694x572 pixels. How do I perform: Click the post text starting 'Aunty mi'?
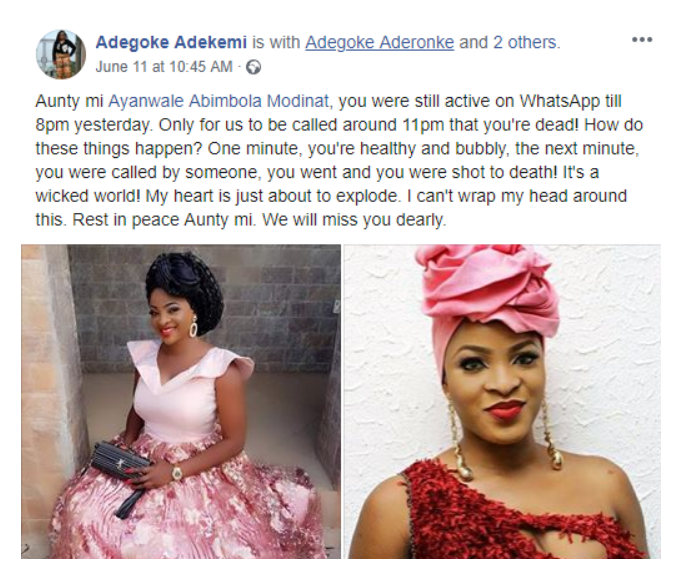pos(339,160)
